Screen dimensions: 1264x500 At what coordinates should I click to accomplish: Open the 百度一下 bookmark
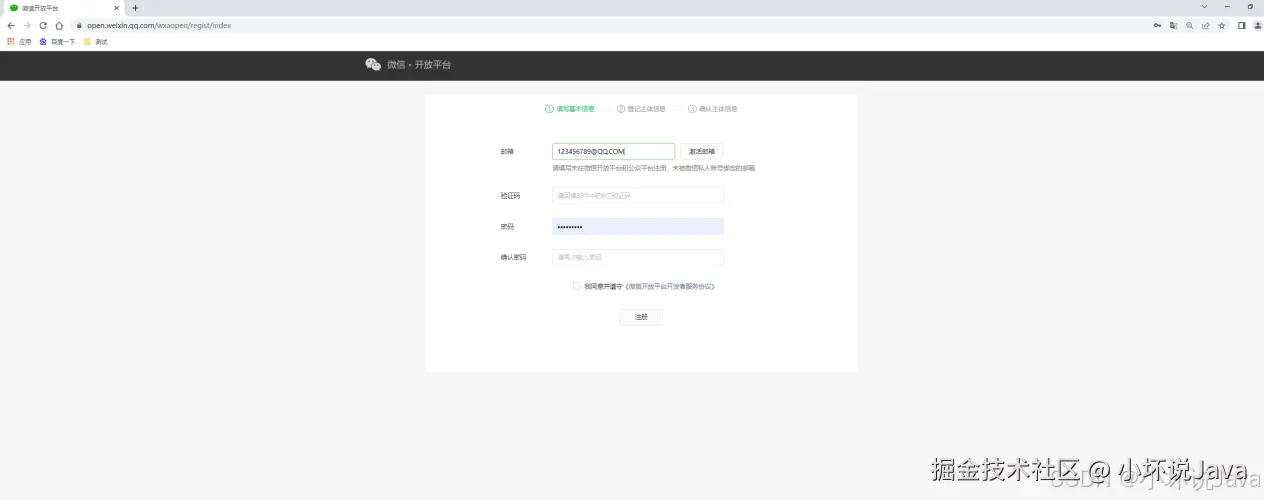(58, 42)
